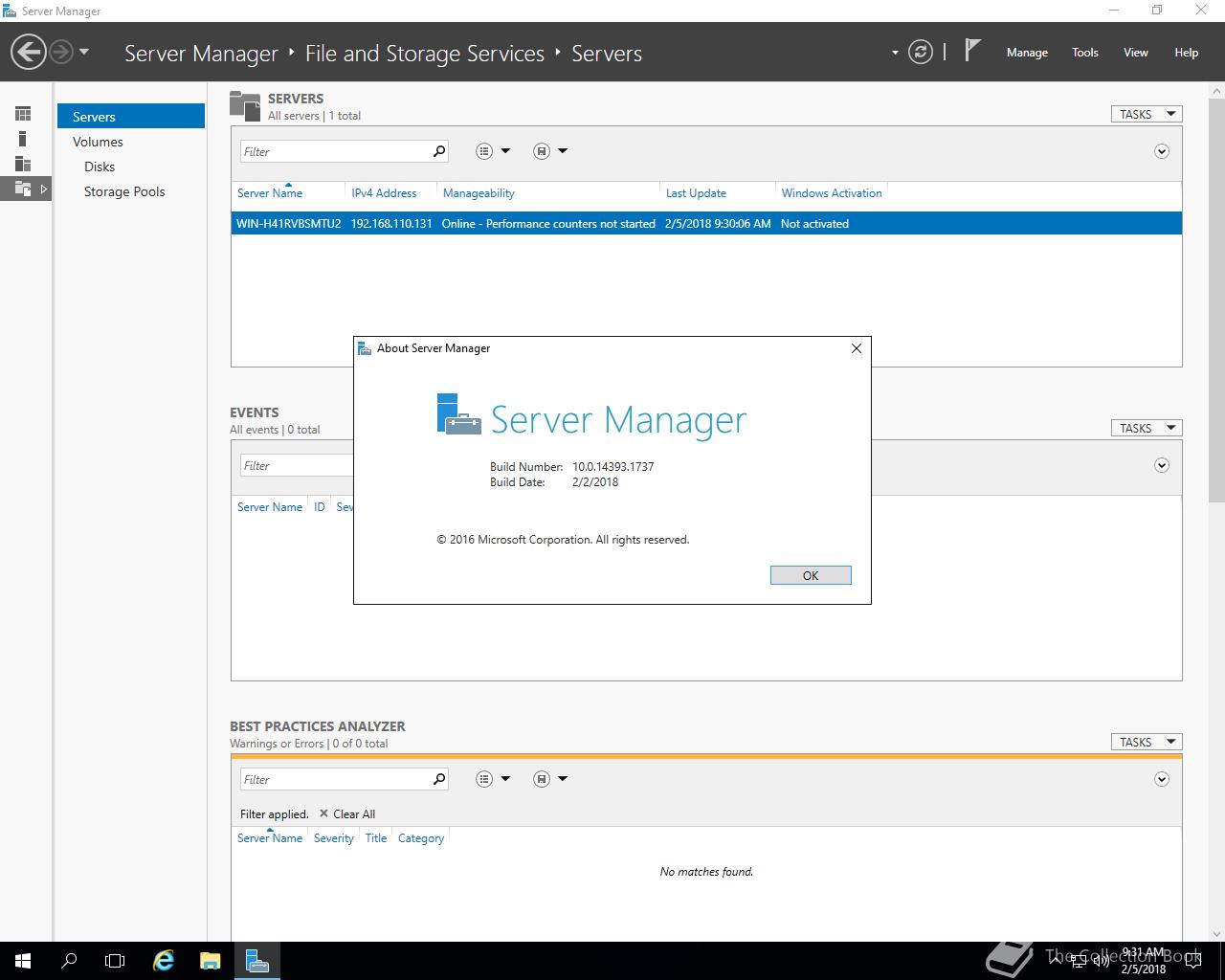Viewport: 1225px width, 980px height.
Task: Open the Servers list criteria options dropdown
Action: click(x=493, y=151)
